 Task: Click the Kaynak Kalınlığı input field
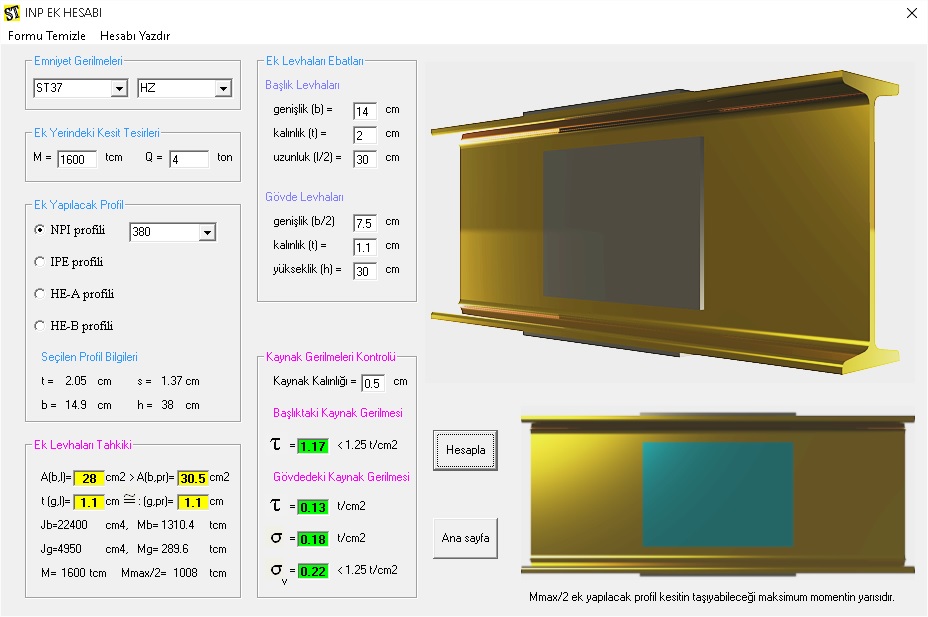[373, 383]
